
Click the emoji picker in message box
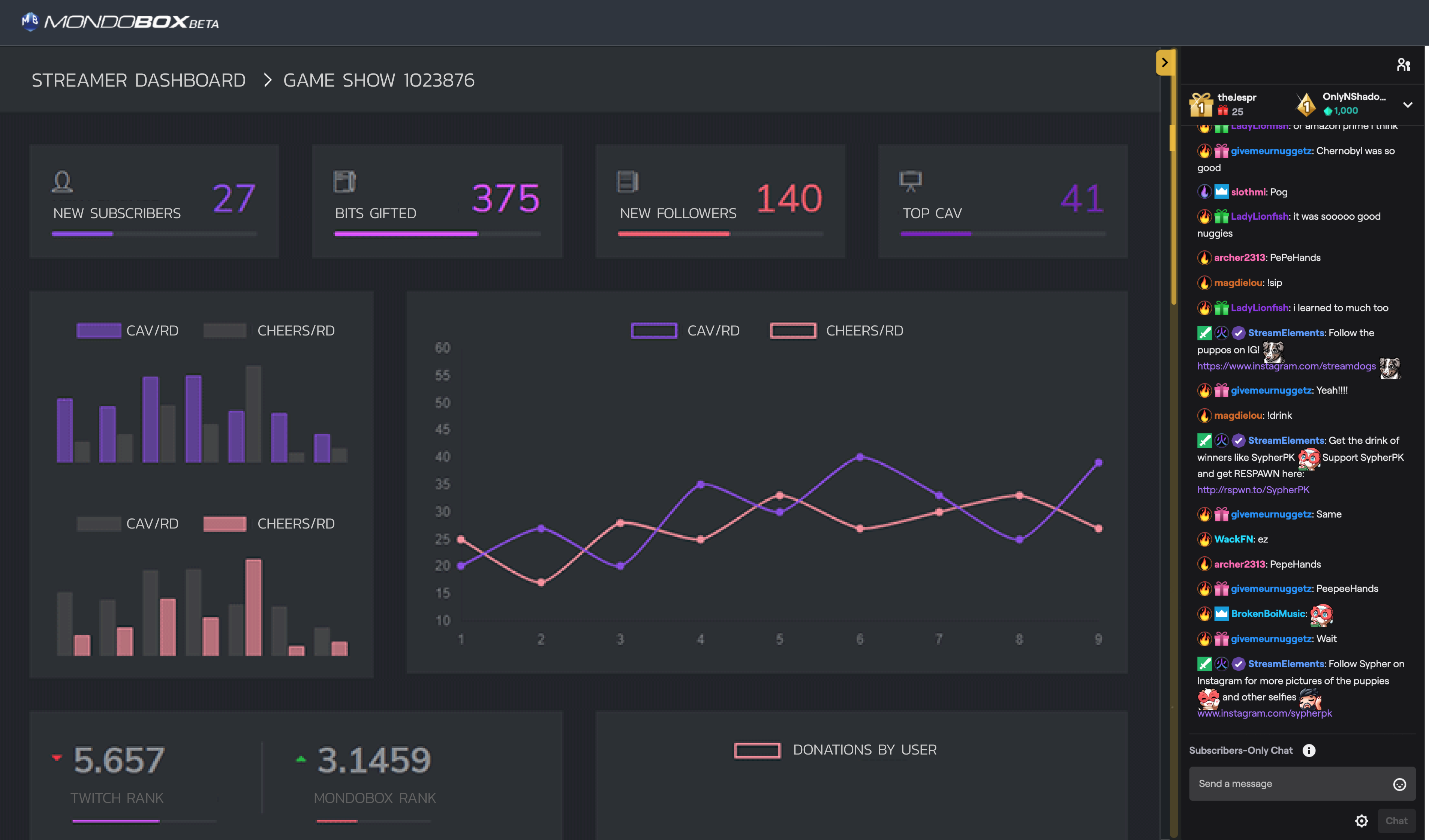(1399, 784)
